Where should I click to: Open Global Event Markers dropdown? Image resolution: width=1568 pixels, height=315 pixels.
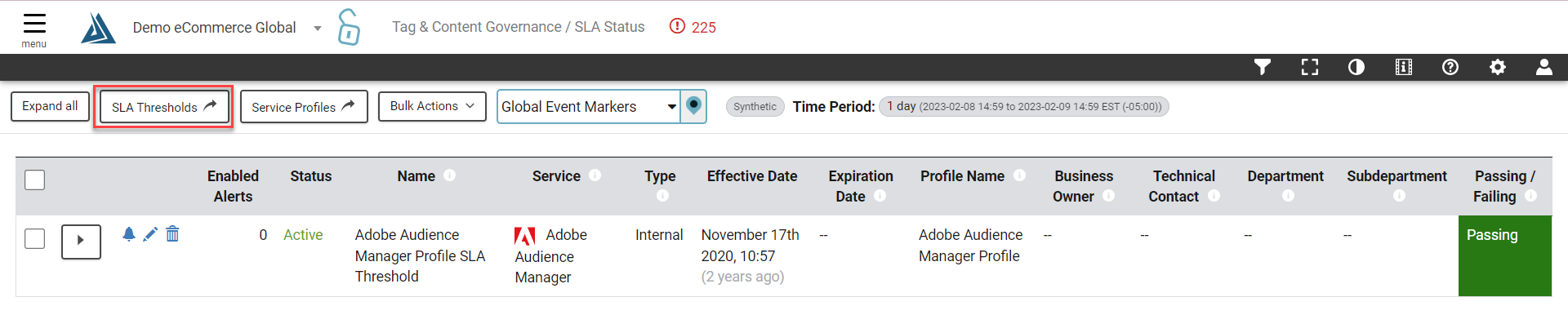589,106
